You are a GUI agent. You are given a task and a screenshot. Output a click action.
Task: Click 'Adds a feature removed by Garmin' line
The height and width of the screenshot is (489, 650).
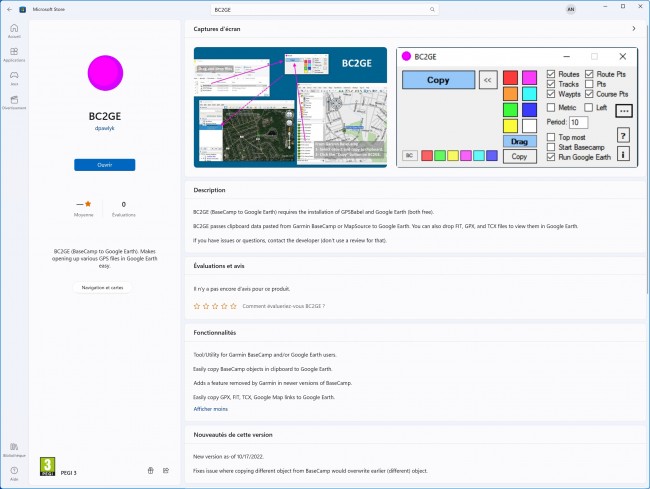coord(272,383)
